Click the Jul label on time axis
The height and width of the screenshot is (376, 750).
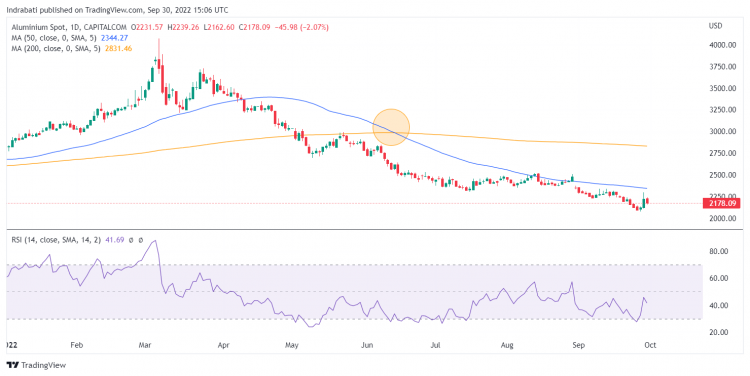tap(436, 345)
